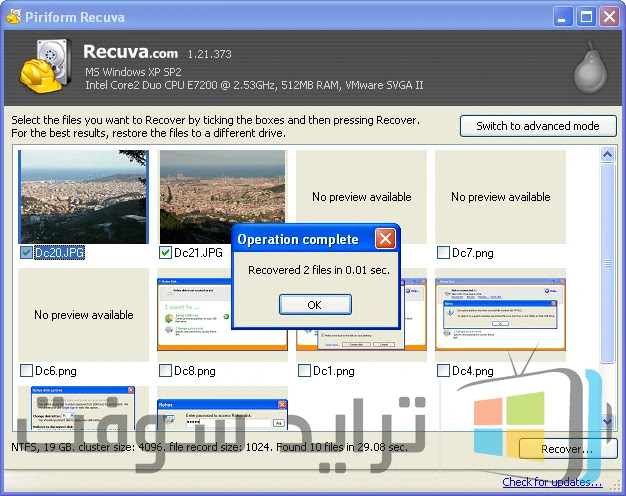The width and height of the screenshot is (626, 496).
Task: Click the Recover... button
Action: [567, 449]
